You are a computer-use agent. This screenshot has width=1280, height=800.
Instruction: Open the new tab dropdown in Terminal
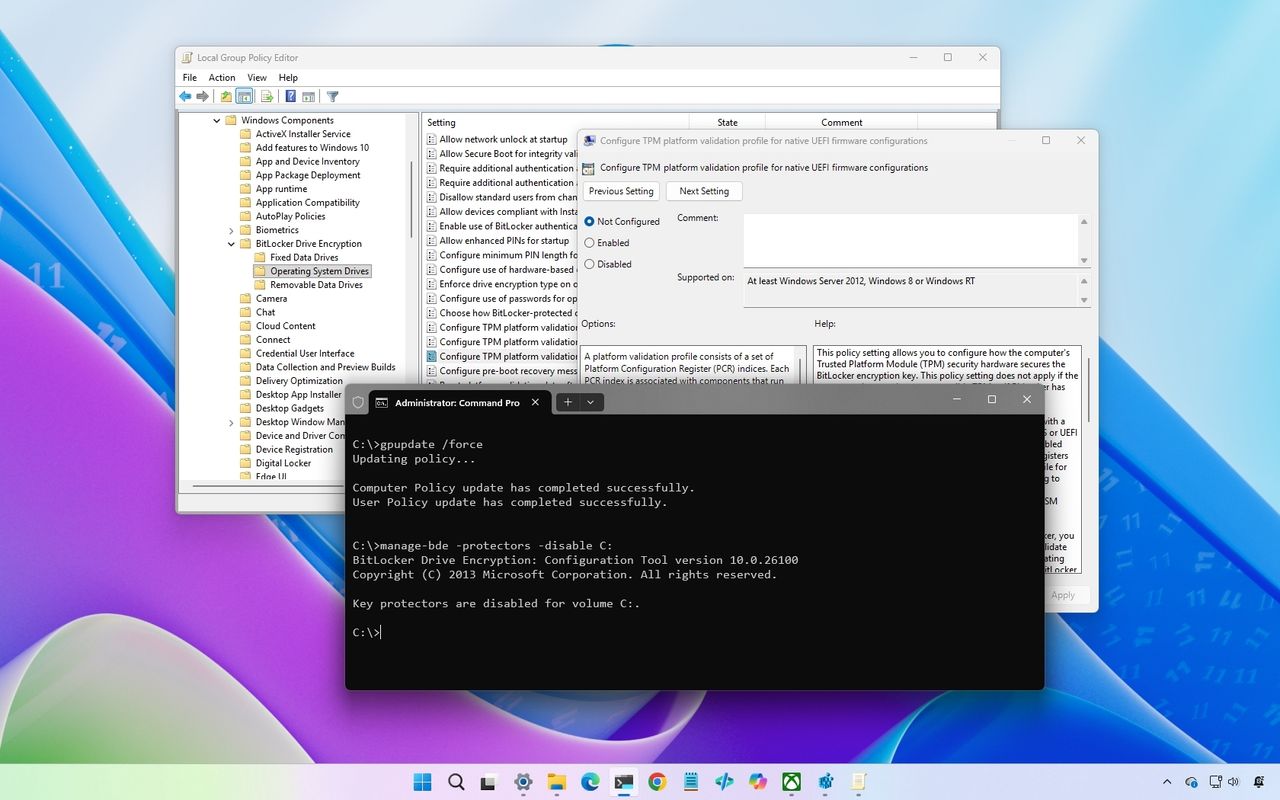pyautogui.click(x=590, y=401)
